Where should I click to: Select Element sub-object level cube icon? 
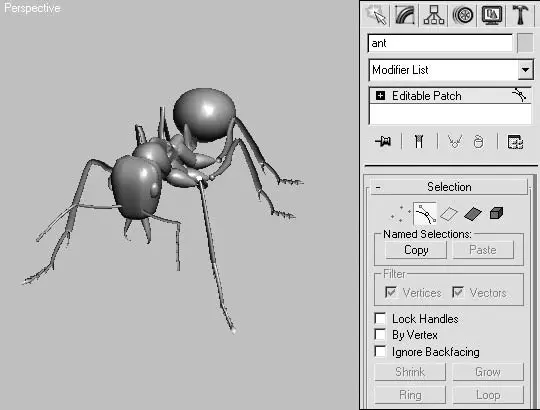coord(496,213)
